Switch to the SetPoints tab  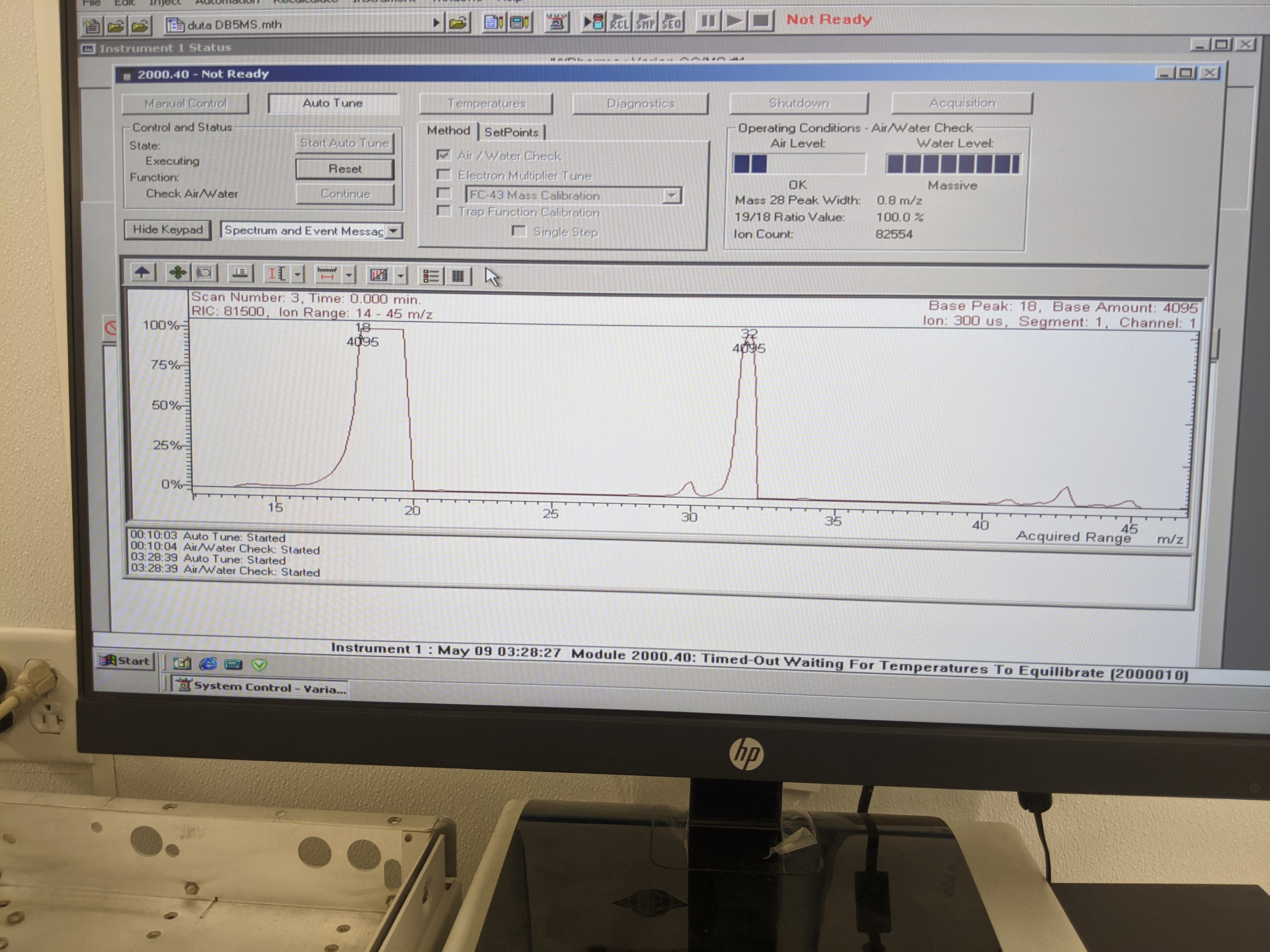(511, 132)
